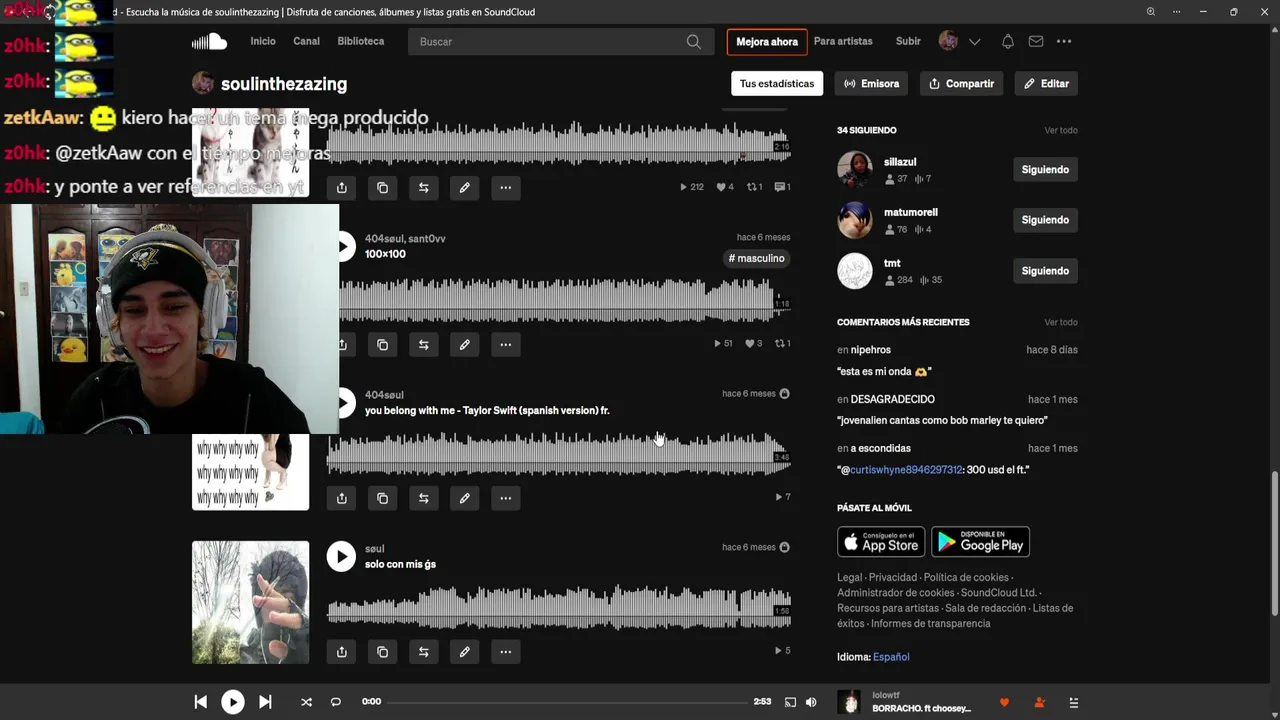1280x720 pixels.
Task: Copy link of 100×100 track
Action: pos(382,344)
